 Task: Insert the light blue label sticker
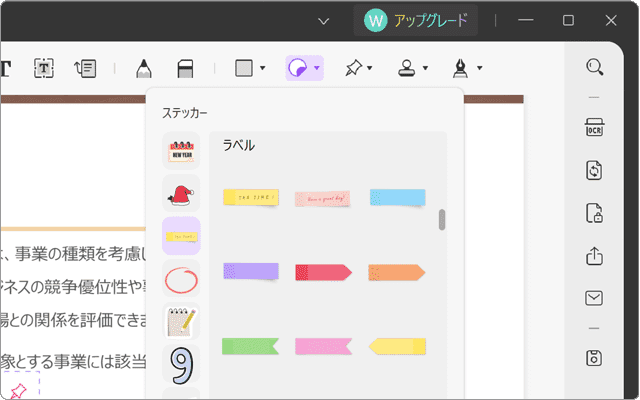398,198
